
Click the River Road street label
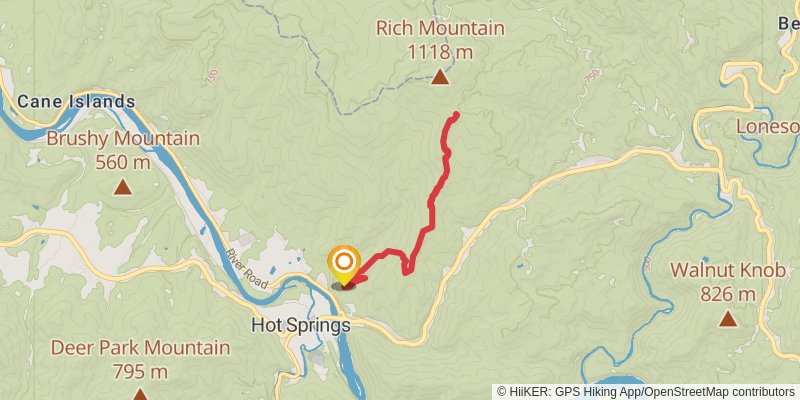point(247,269)
